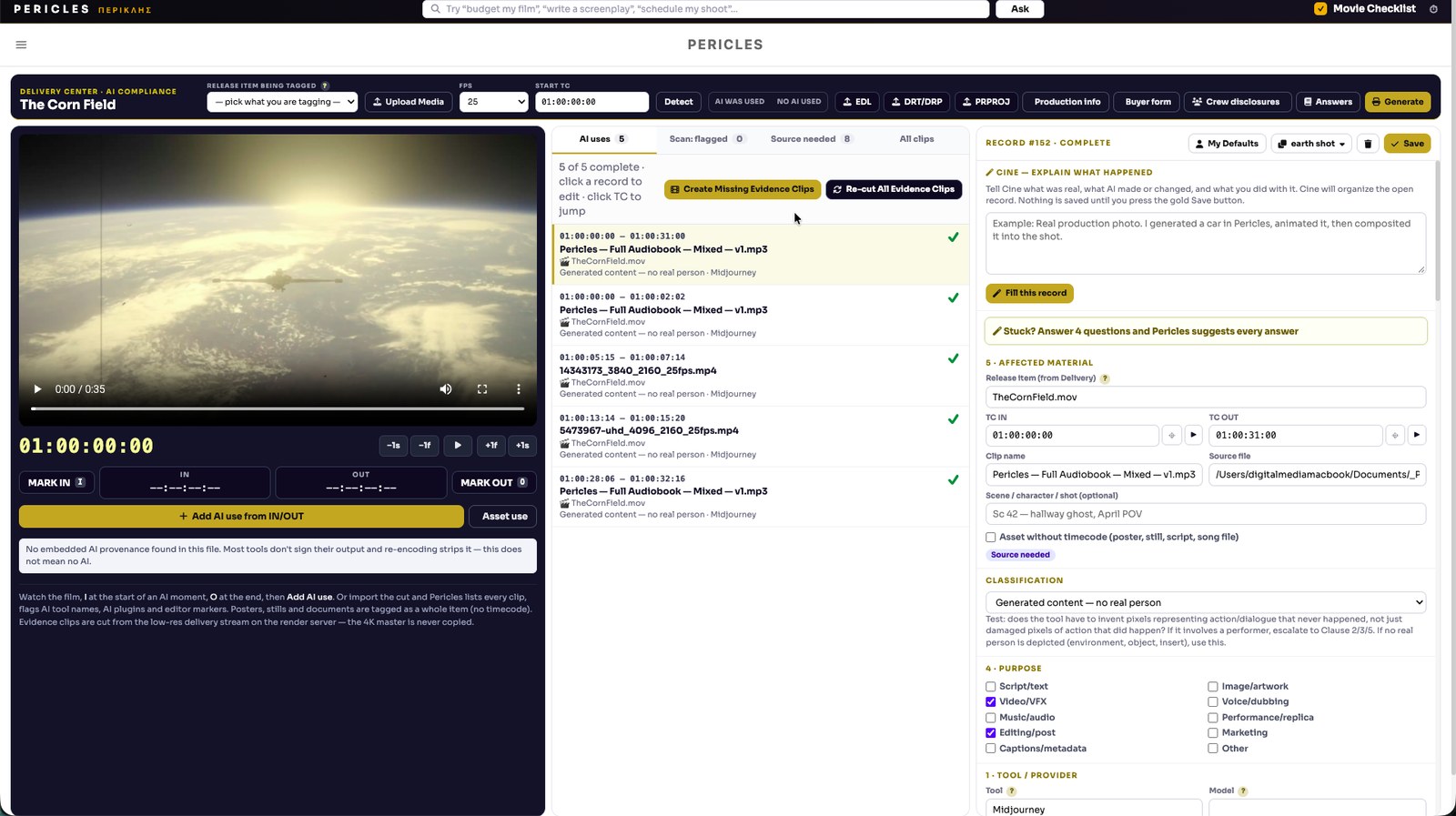Click the TC IN play arrow button
1456x816 pixels.
point(1193,435)
